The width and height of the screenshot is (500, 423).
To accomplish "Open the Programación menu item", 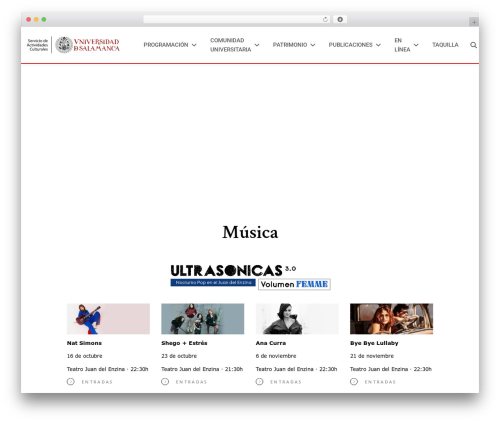I will tap(166, 45).
